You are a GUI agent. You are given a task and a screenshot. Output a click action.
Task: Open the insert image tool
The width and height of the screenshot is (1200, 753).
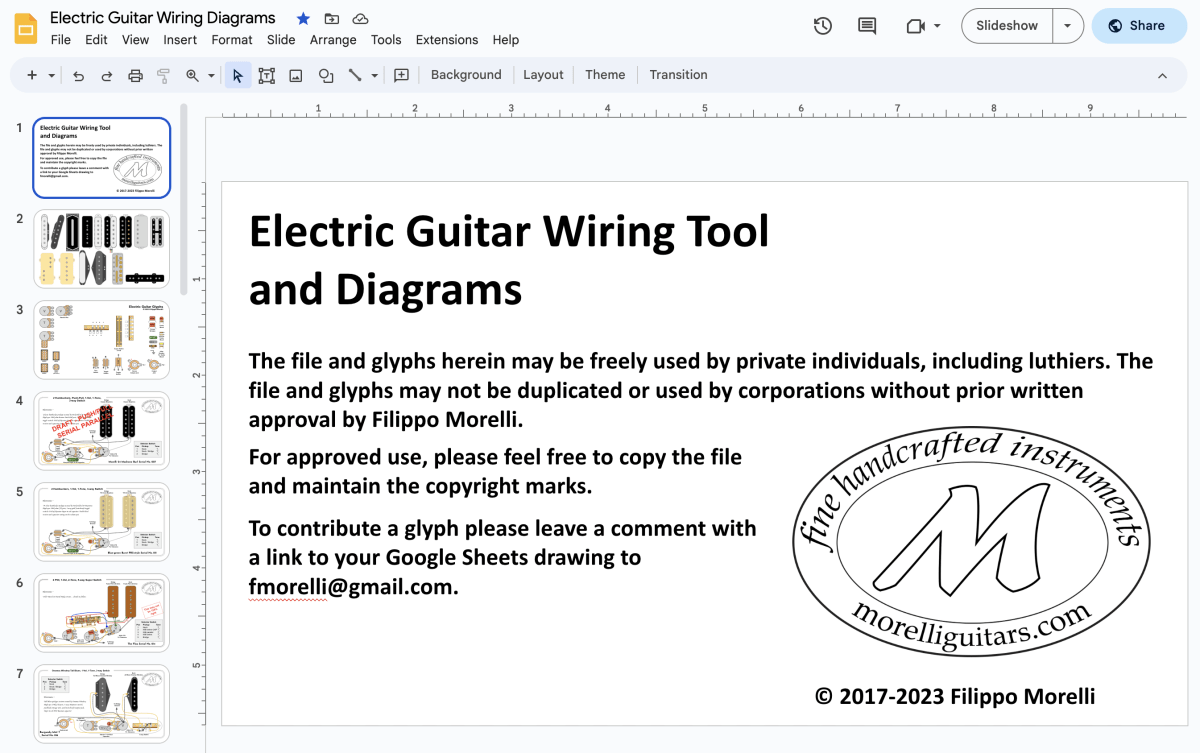[295, 75]
